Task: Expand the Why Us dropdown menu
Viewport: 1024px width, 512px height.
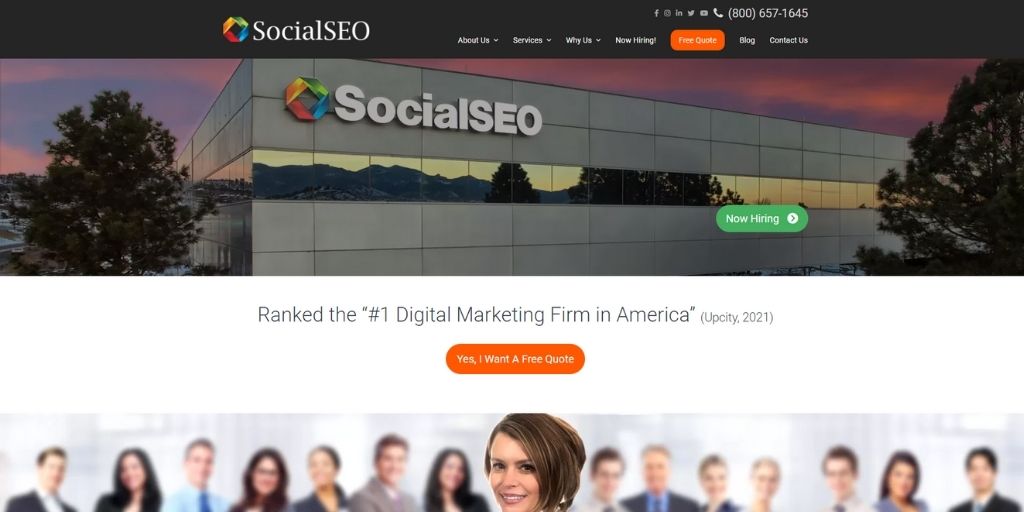Action: (583, 40)
